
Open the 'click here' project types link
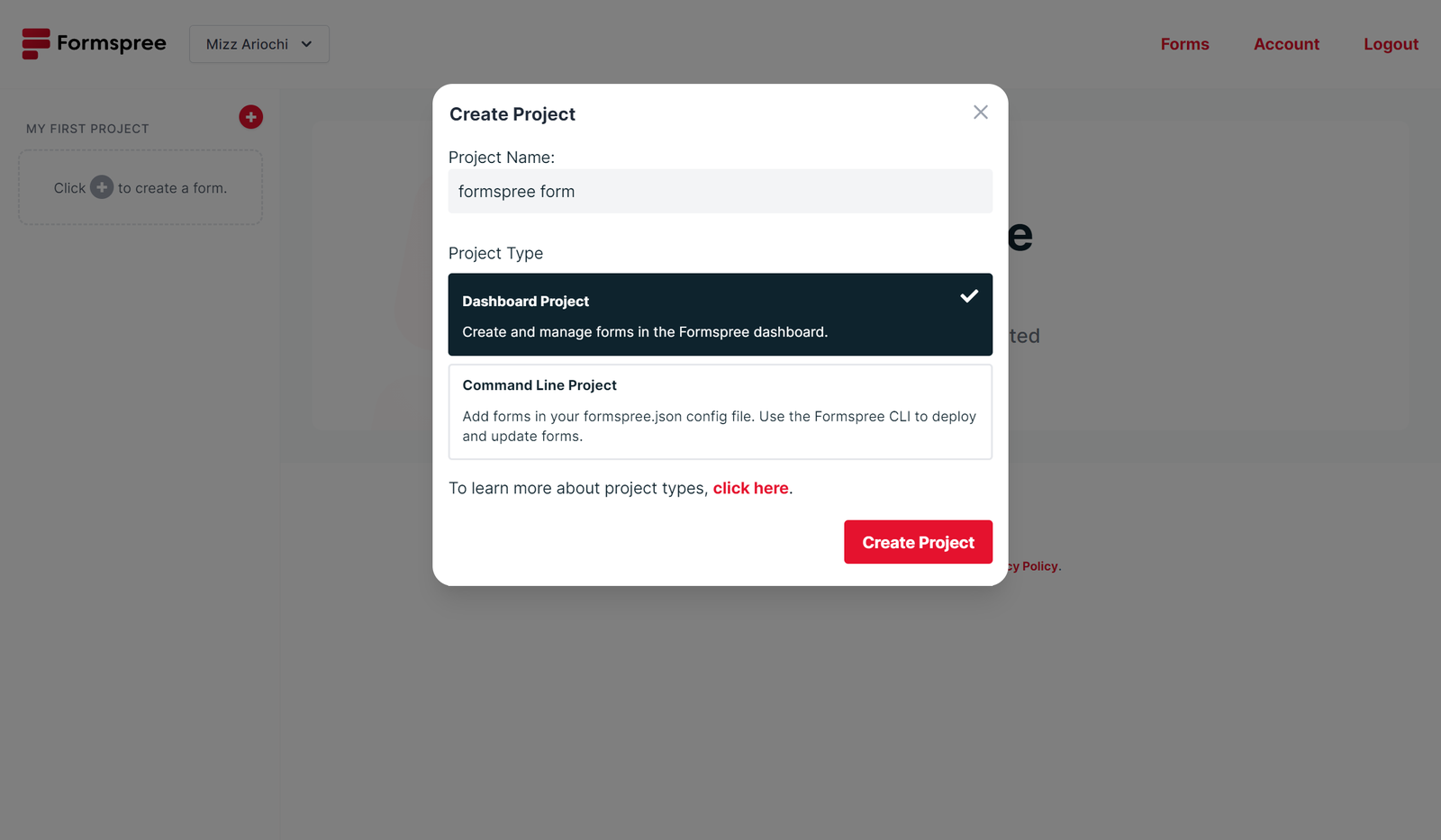point(750,488)
